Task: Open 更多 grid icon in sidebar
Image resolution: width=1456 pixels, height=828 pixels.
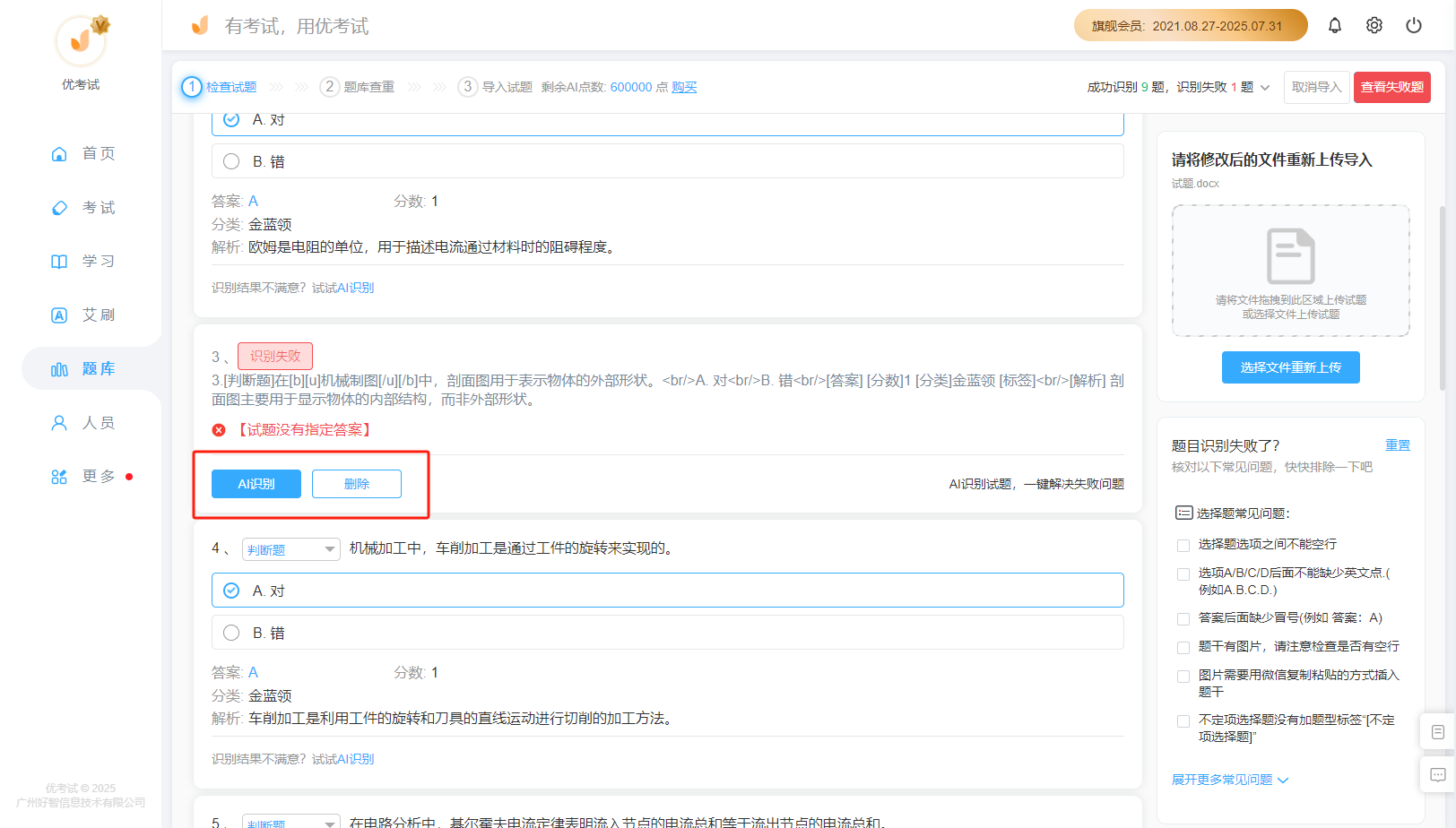Action: click(x=59, y=477)
